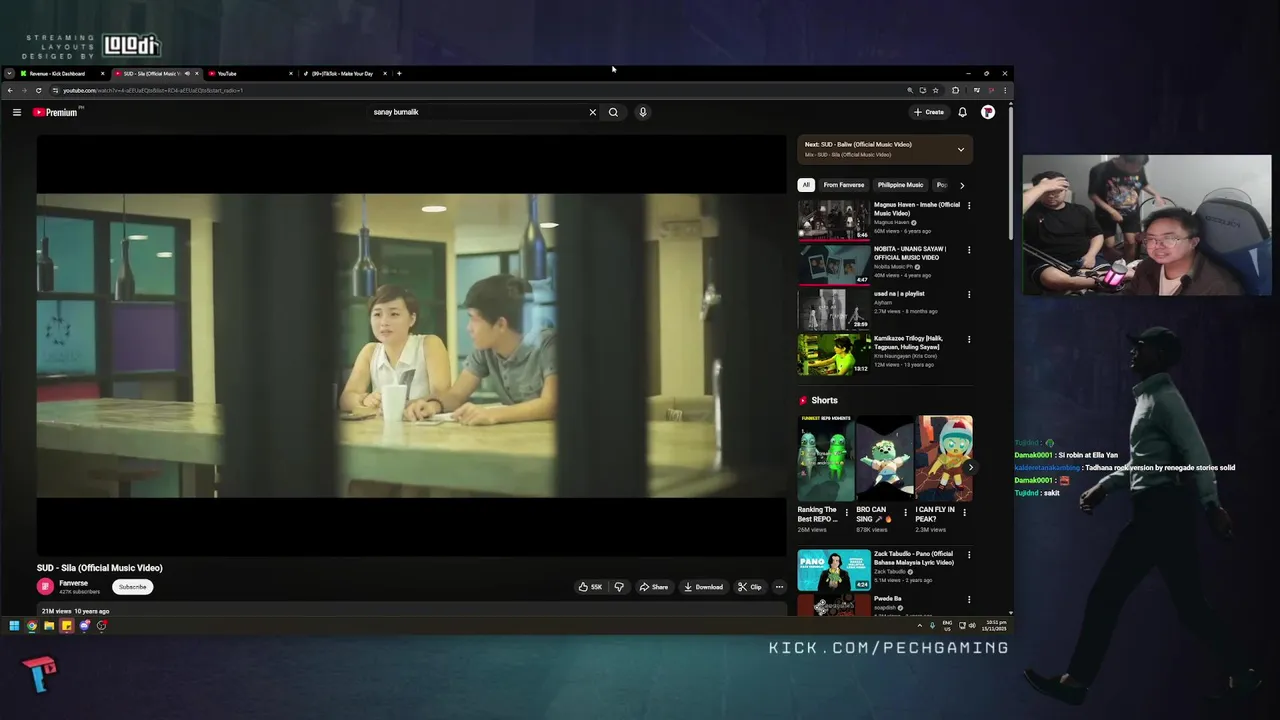Show hidden system tray icons

920,626
